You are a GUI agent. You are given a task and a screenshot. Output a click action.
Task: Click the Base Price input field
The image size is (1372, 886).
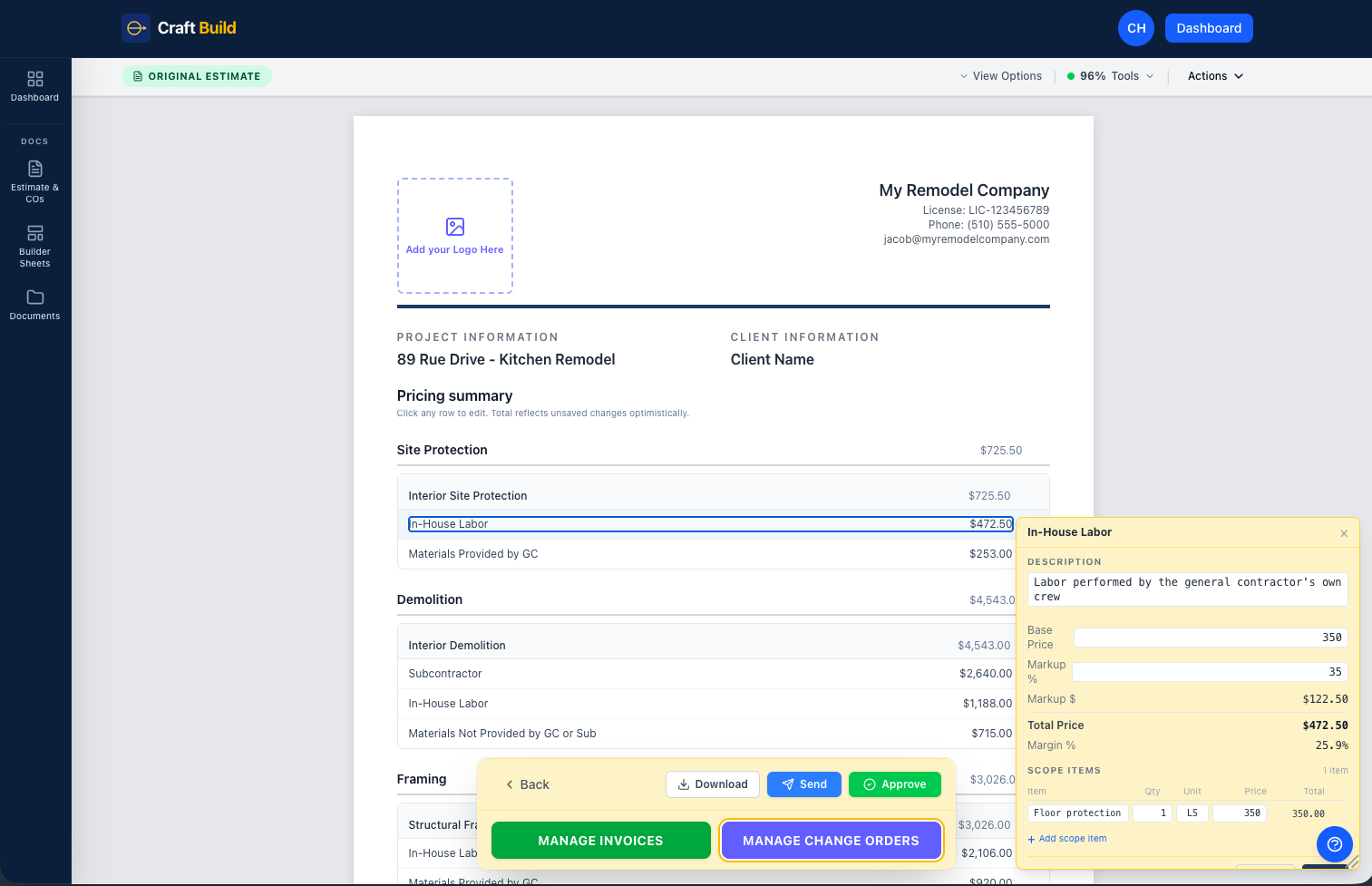pos(1211,638)
